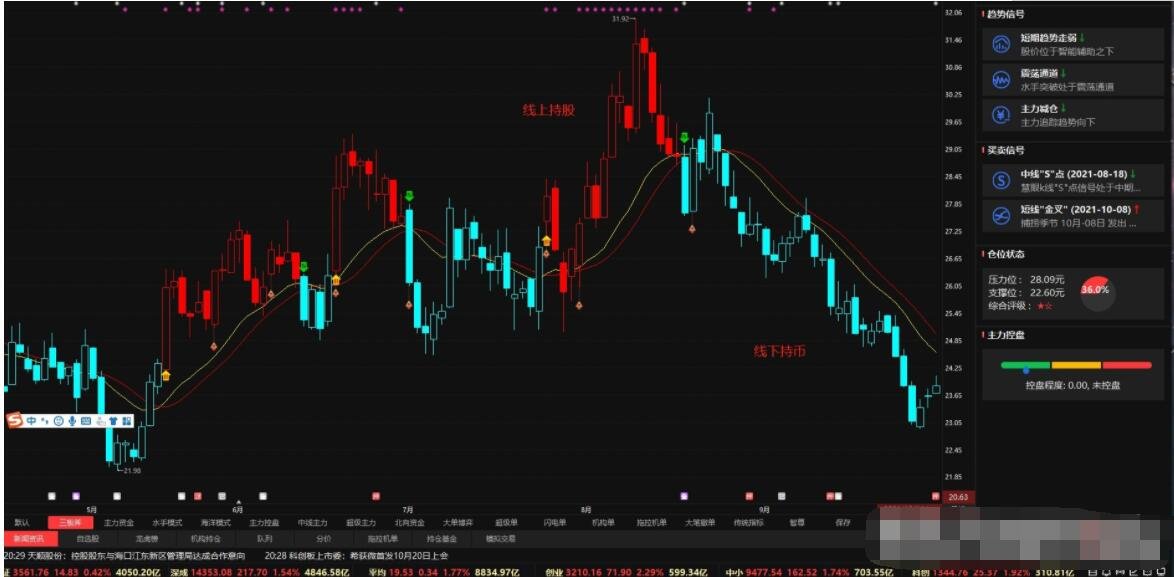Open emoji smiley icon on Sogou toolbar
This screenshot has width=1174, height=577.
point(58,421)
